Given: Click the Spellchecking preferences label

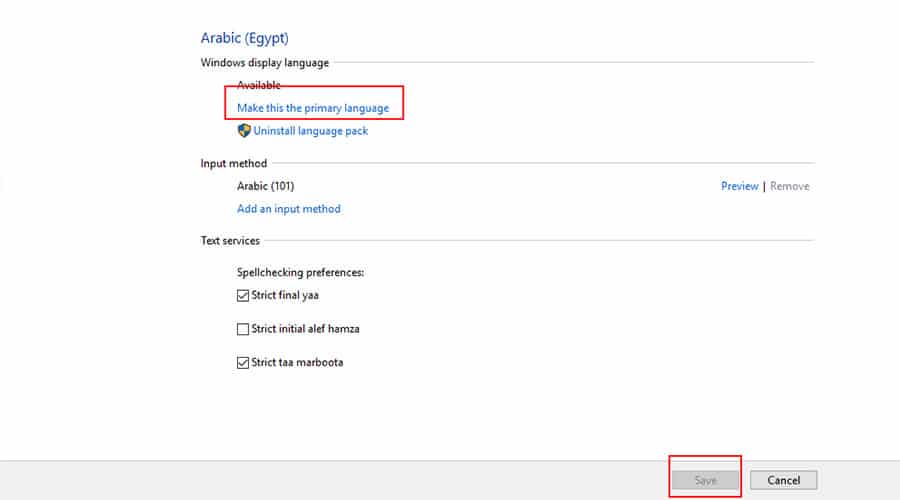Looking at the screenshot, I should 300,271.
